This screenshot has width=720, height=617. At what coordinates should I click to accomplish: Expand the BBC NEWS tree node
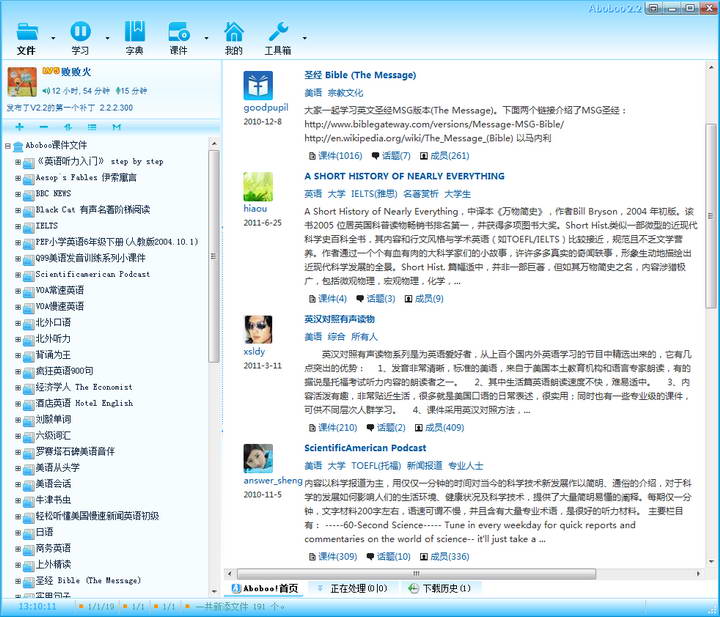pos(18,194)
